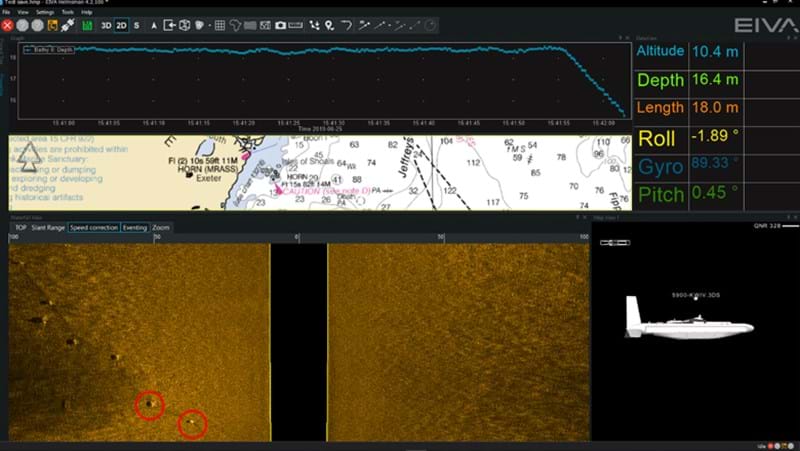Click the green recording icon

point(87,24)
